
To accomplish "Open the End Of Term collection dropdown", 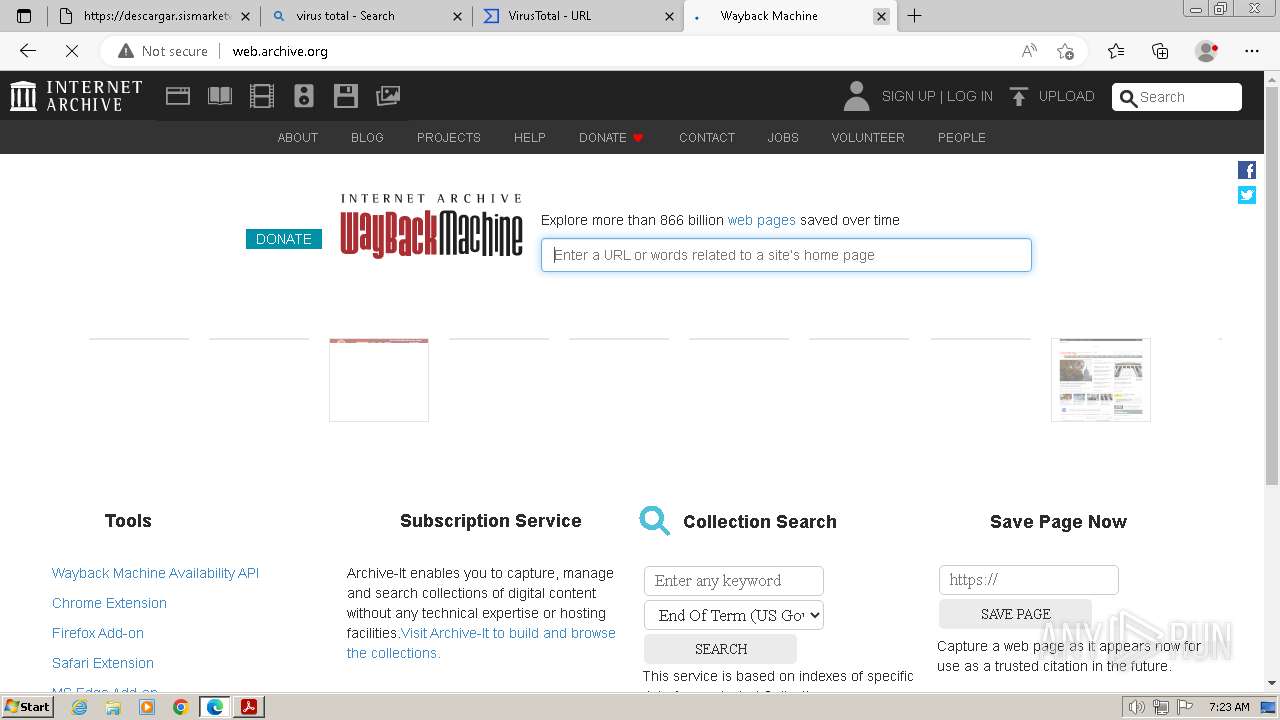I will click(x=734, y=615).
